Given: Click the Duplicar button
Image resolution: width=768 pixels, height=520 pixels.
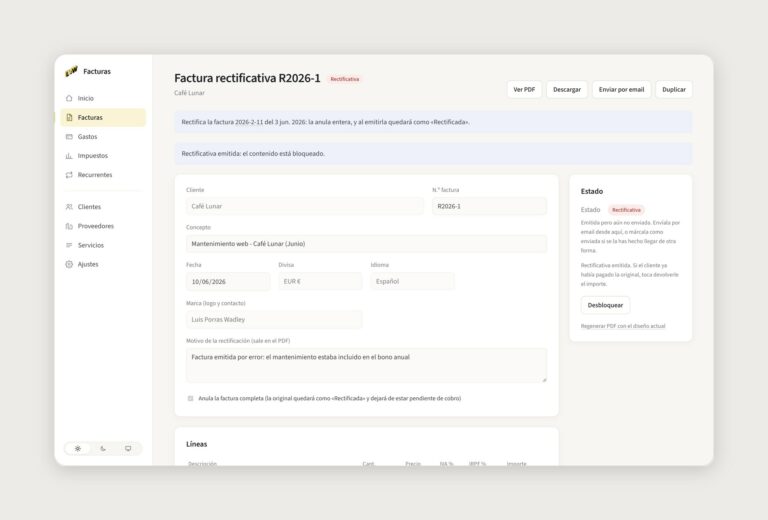Looking at the screenshot, I should (674, 90).
